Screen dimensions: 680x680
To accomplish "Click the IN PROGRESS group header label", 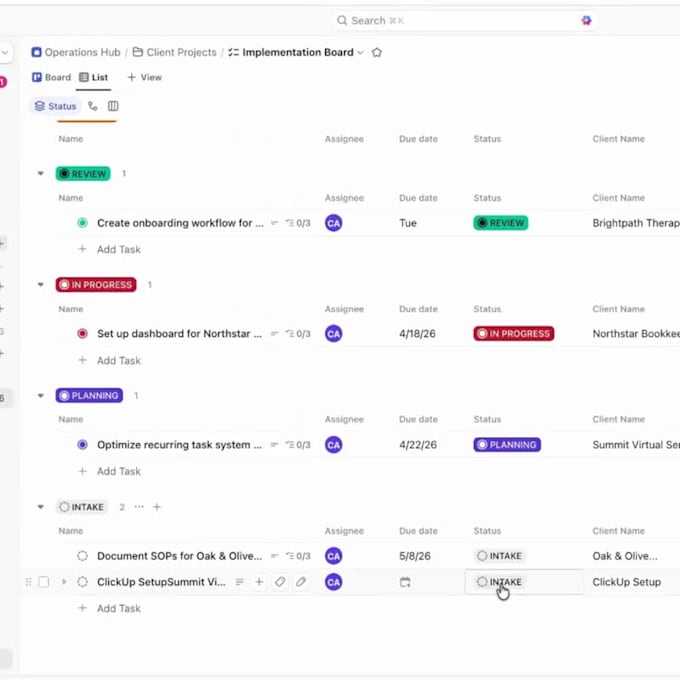I will (x=96, y=284).
